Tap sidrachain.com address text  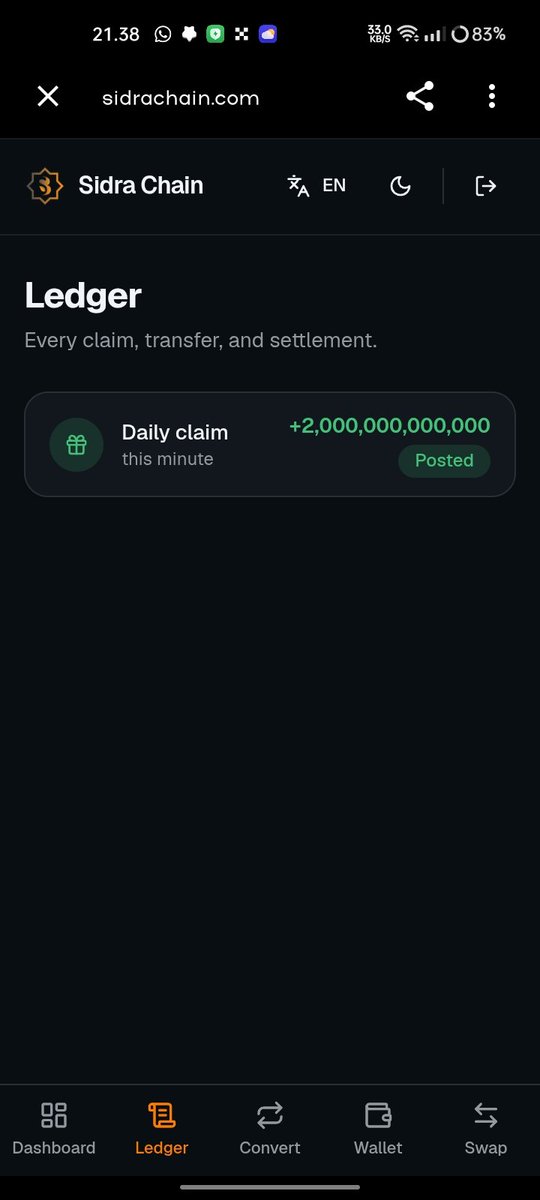181,98
